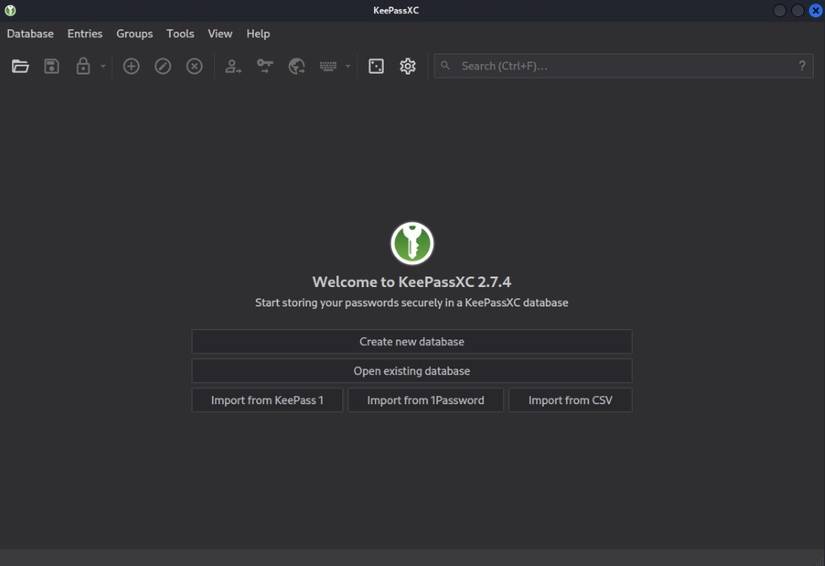Click the Lock Database padlock icon

coord(83,66)
